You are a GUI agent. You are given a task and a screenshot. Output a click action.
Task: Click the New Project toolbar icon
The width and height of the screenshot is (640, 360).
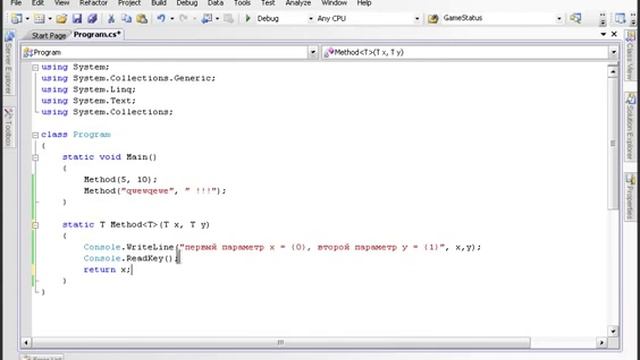[x=17, y=18]
